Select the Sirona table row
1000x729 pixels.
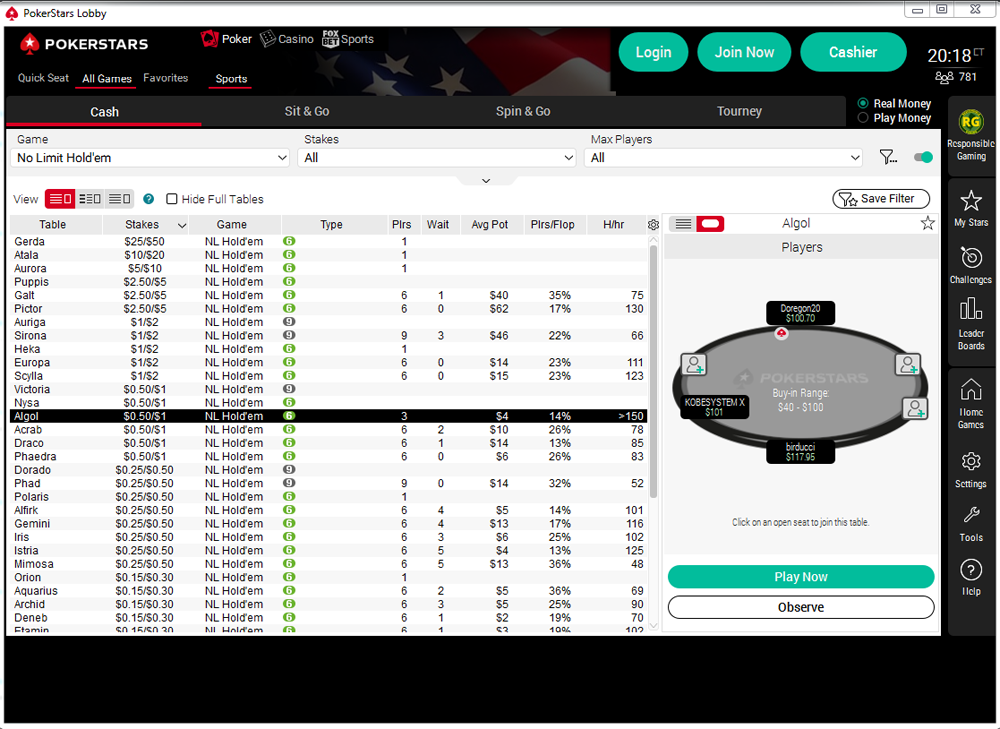point(328,335)
